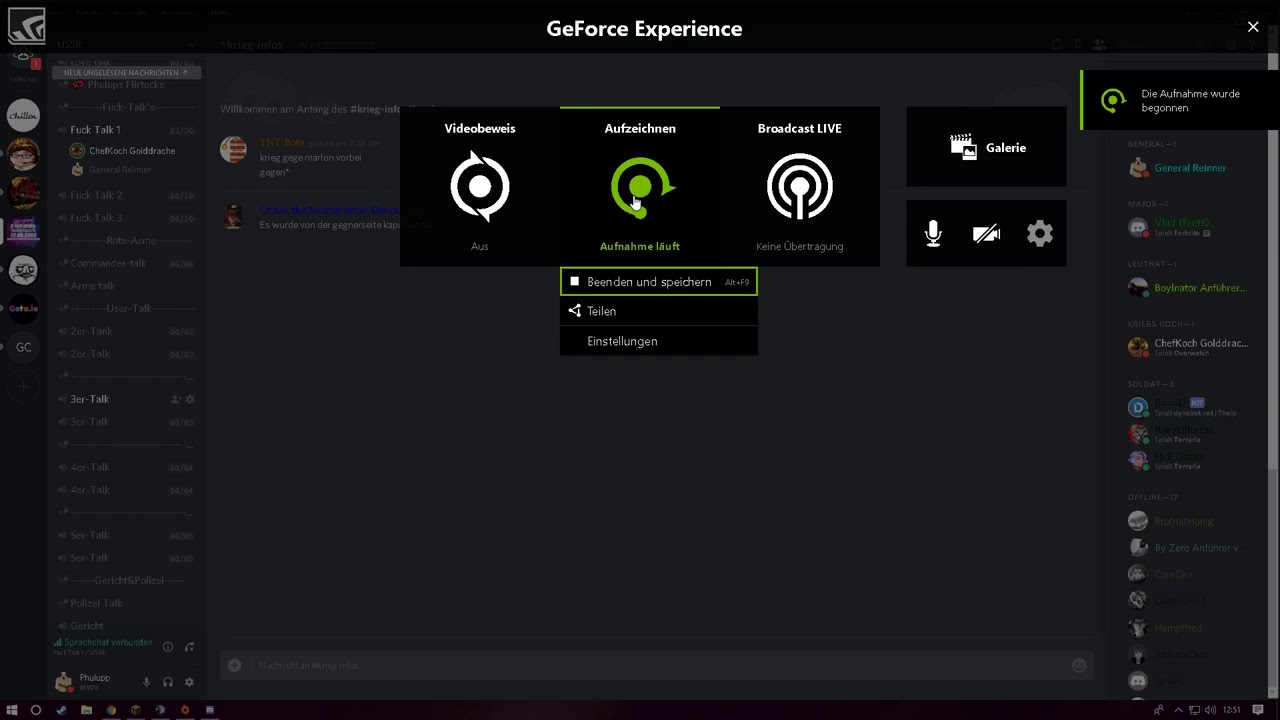Open the Galerie panel
1280x720 pixels.
pyautogui.click(x=986, y=147)
